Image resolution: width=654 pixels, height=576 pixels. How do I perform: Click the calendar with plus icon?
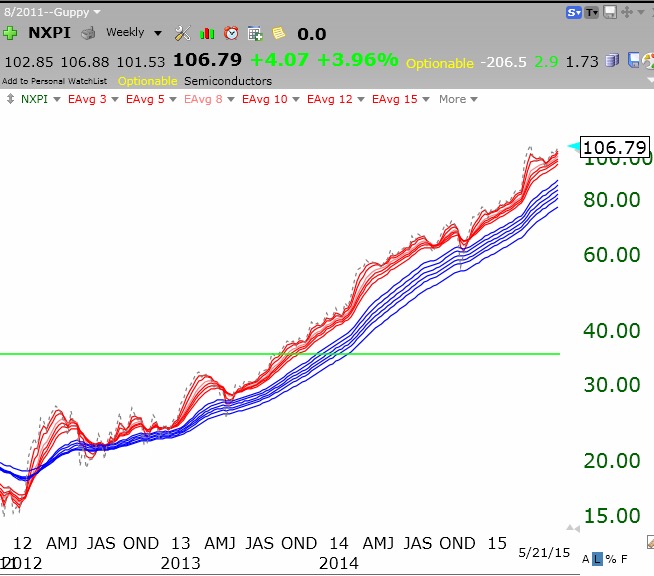pos(255,33)
